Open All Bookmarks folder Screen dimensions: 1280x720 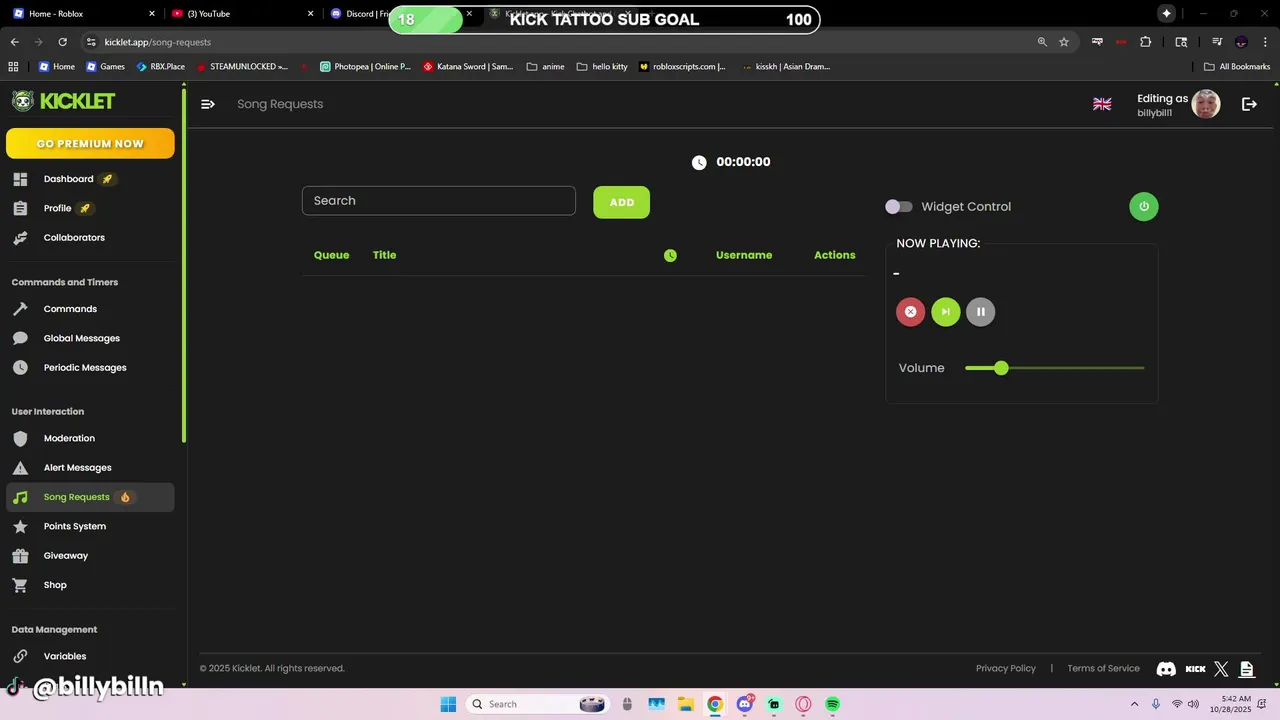(1237, 67)
